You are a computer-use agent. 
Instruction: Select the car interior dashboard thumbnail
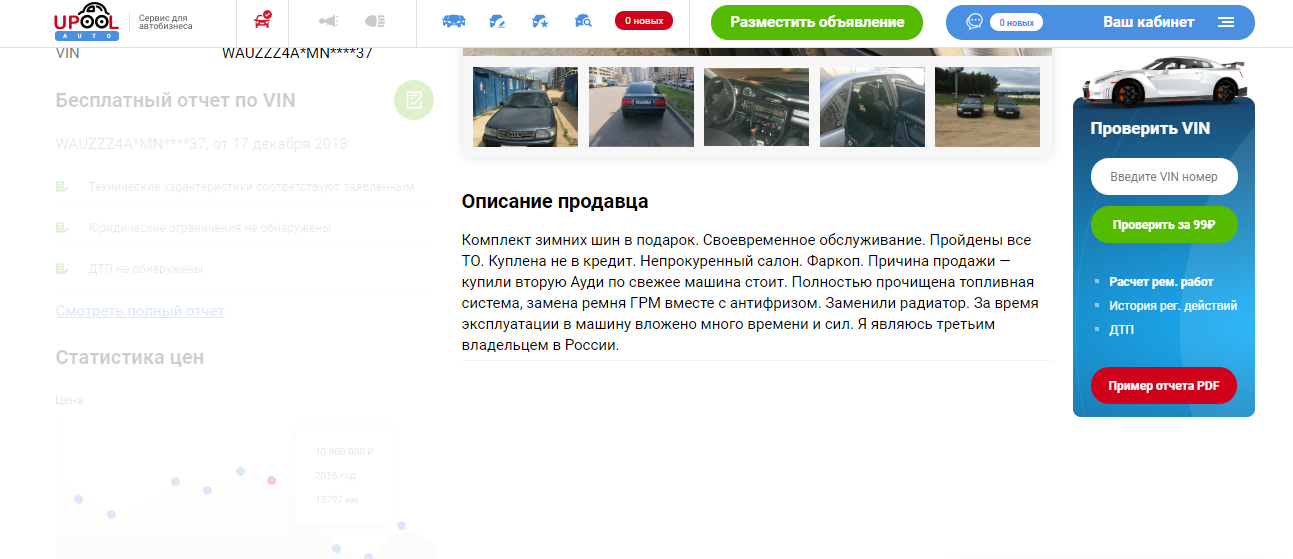point(756,107)
